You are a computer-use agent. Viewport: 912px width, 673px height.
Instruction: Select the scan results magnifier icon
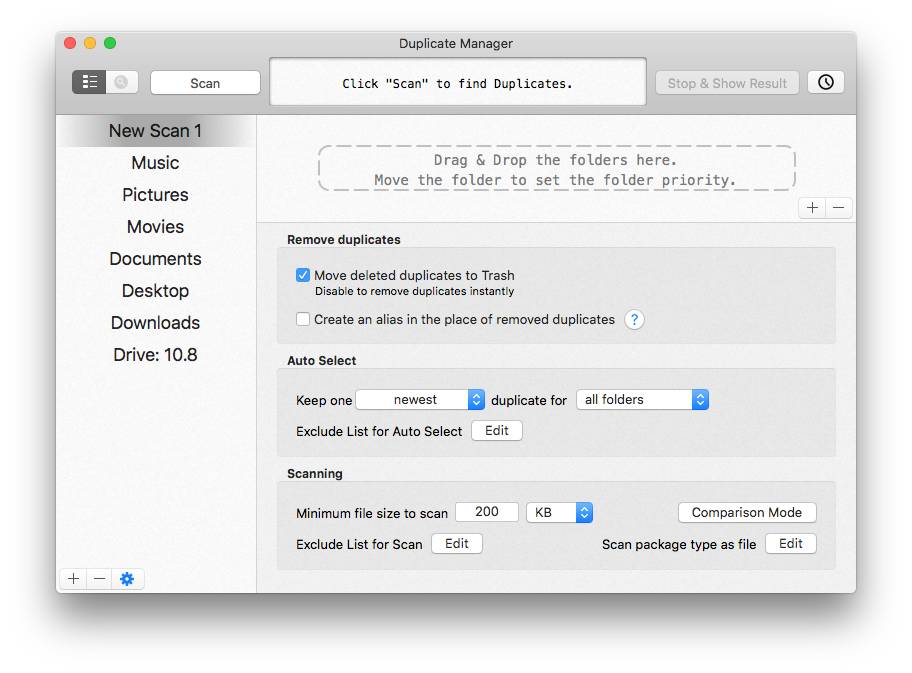[x=120, y=81]
